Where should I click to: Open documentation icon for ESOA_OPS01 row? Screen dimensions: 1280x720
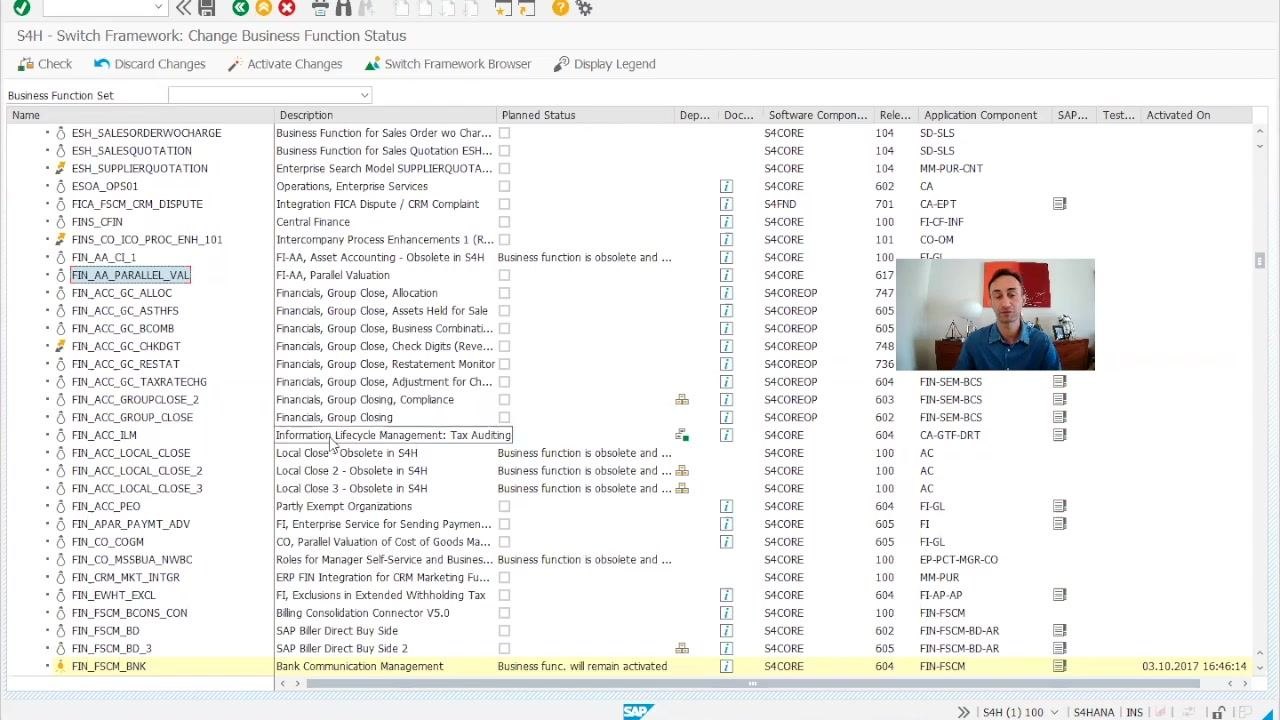[726, 186]
